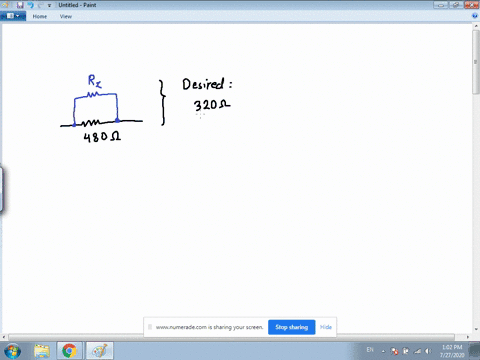Switch to the View ribbon tab
The height and width of the screenshot is (360, 480).
click(66, 16)
